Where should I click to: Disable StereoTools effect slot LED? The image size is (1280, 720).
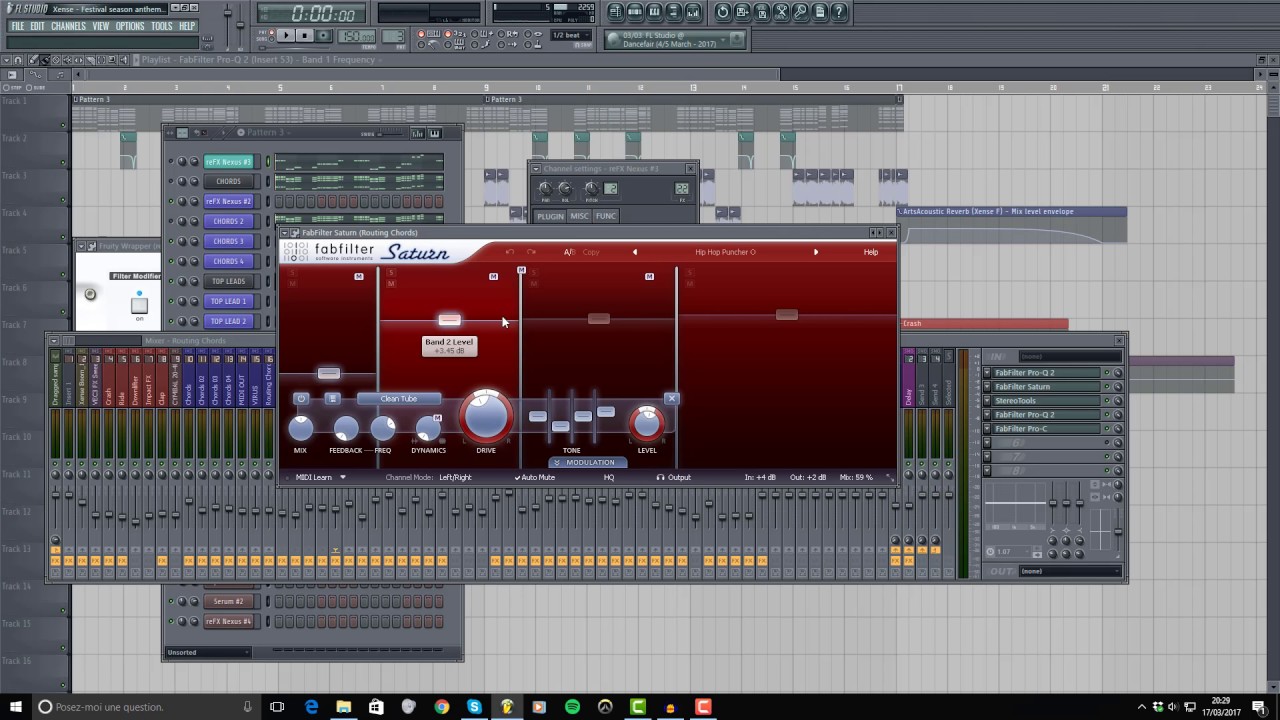(x=1107, y=401)
